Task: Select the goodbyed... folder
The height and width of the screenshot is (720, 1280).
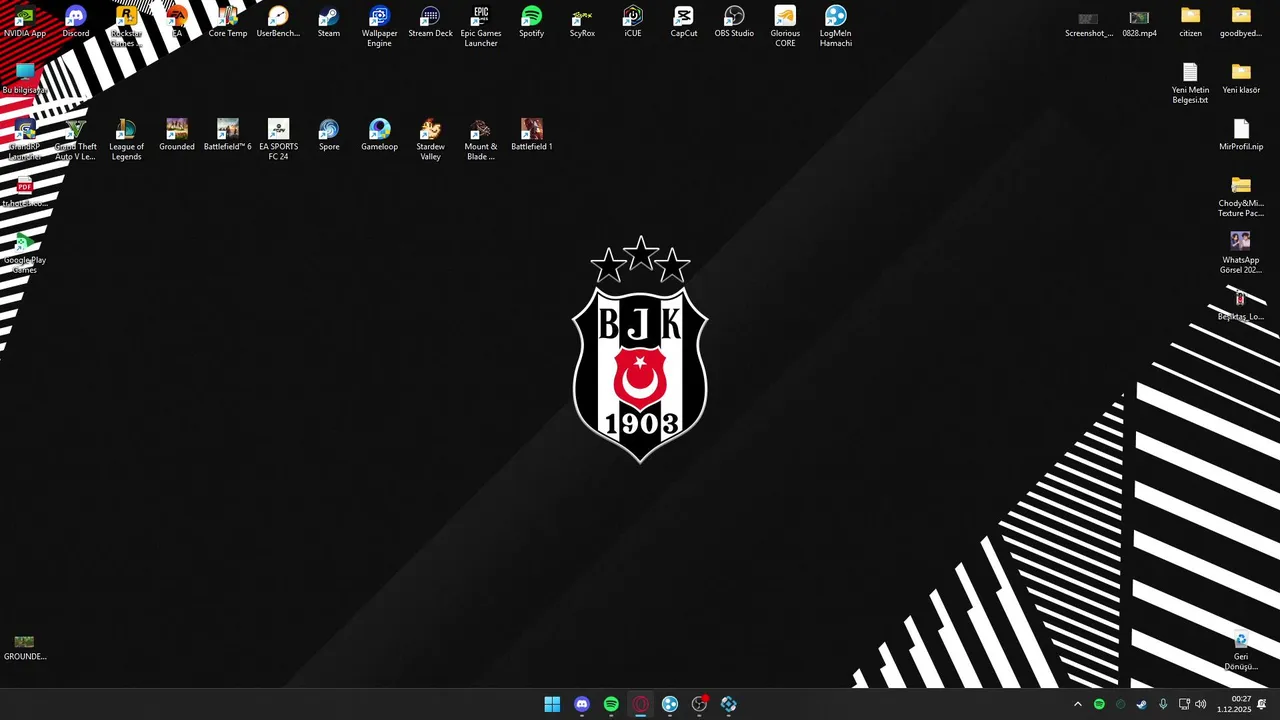Action: click(1241, 22)
